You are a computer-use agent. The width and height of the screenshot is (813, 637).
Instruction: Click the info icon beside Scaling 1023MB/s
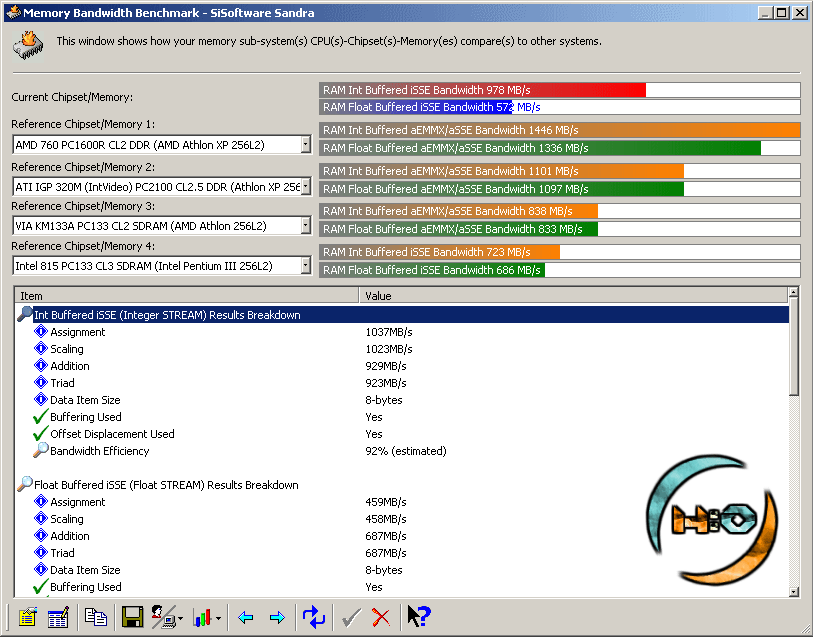coord(40,348)
